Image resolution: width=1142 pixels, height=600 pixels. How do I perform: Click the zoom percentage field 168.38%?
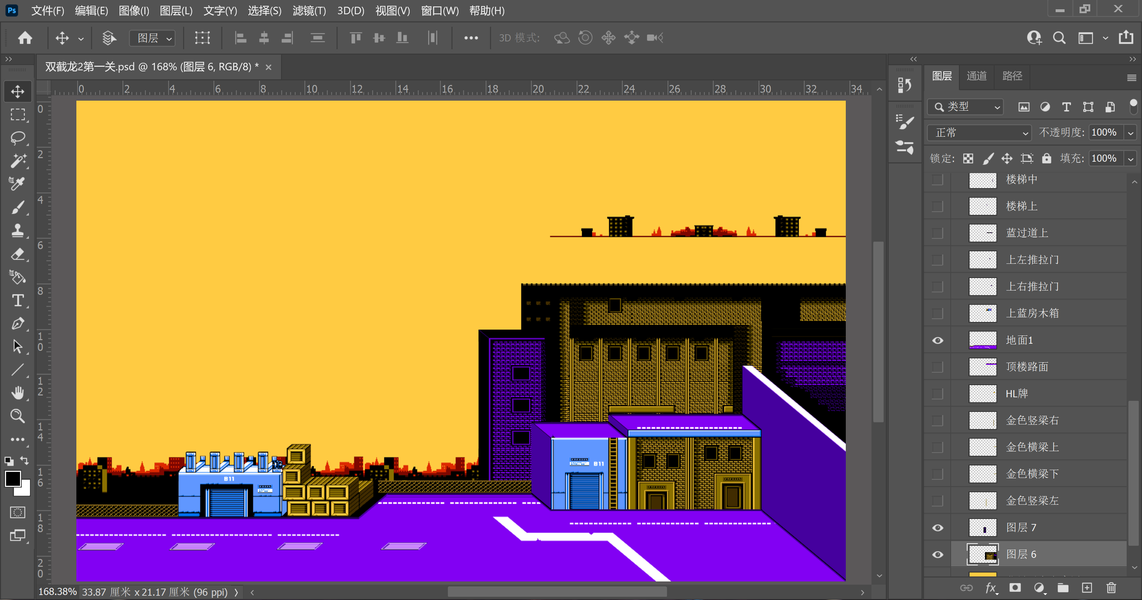(58, 592)
